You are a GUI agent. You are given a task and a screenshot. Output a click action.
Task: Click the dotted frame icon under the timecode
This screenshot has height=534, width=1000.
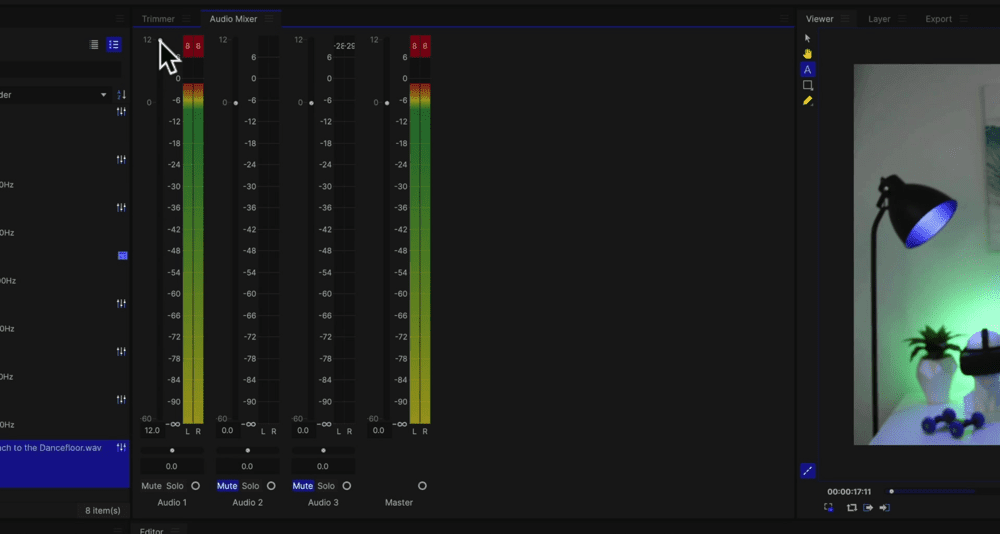(828, 507)
